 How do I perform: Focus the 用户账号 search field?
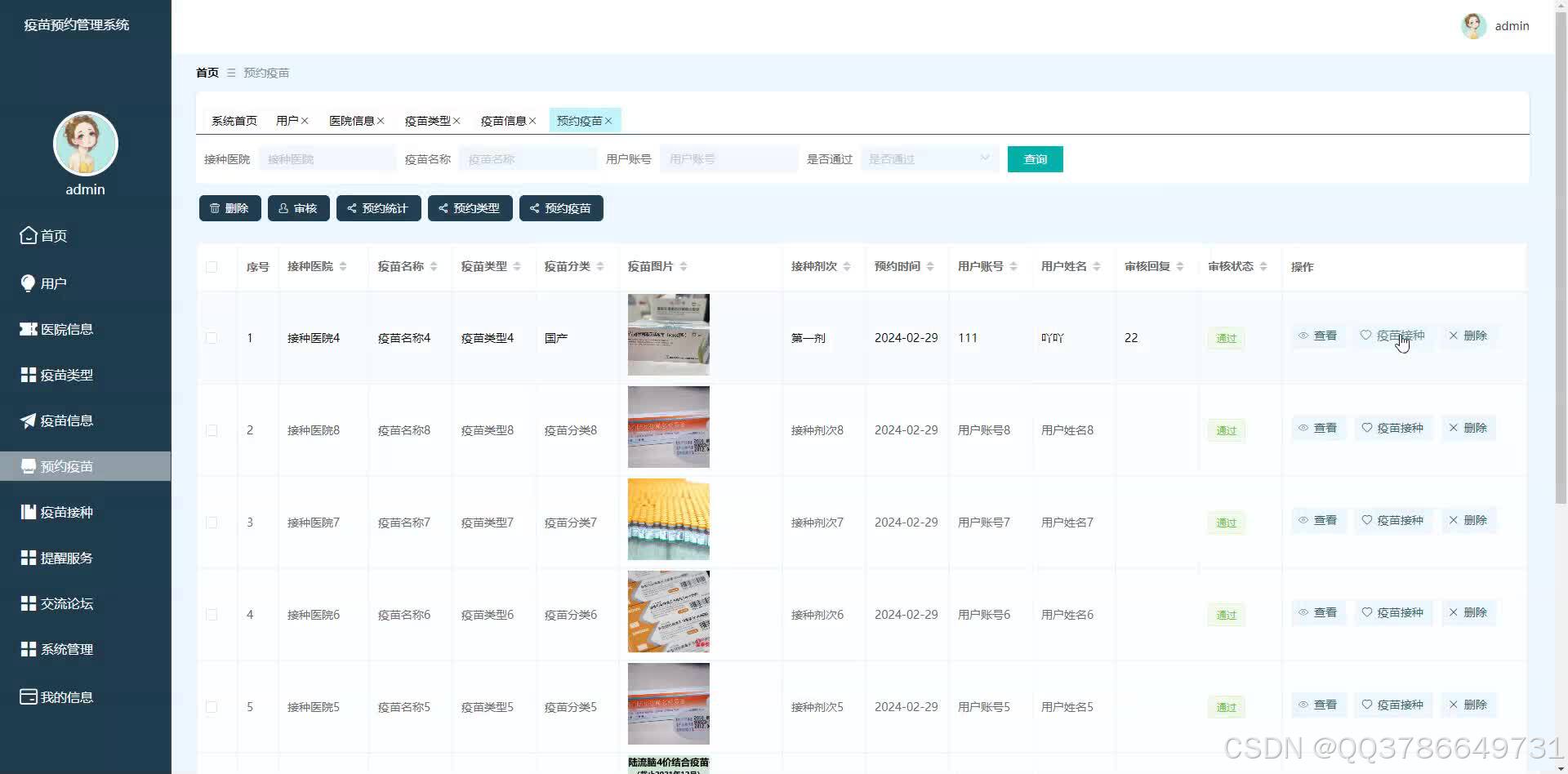coord(729,159)
